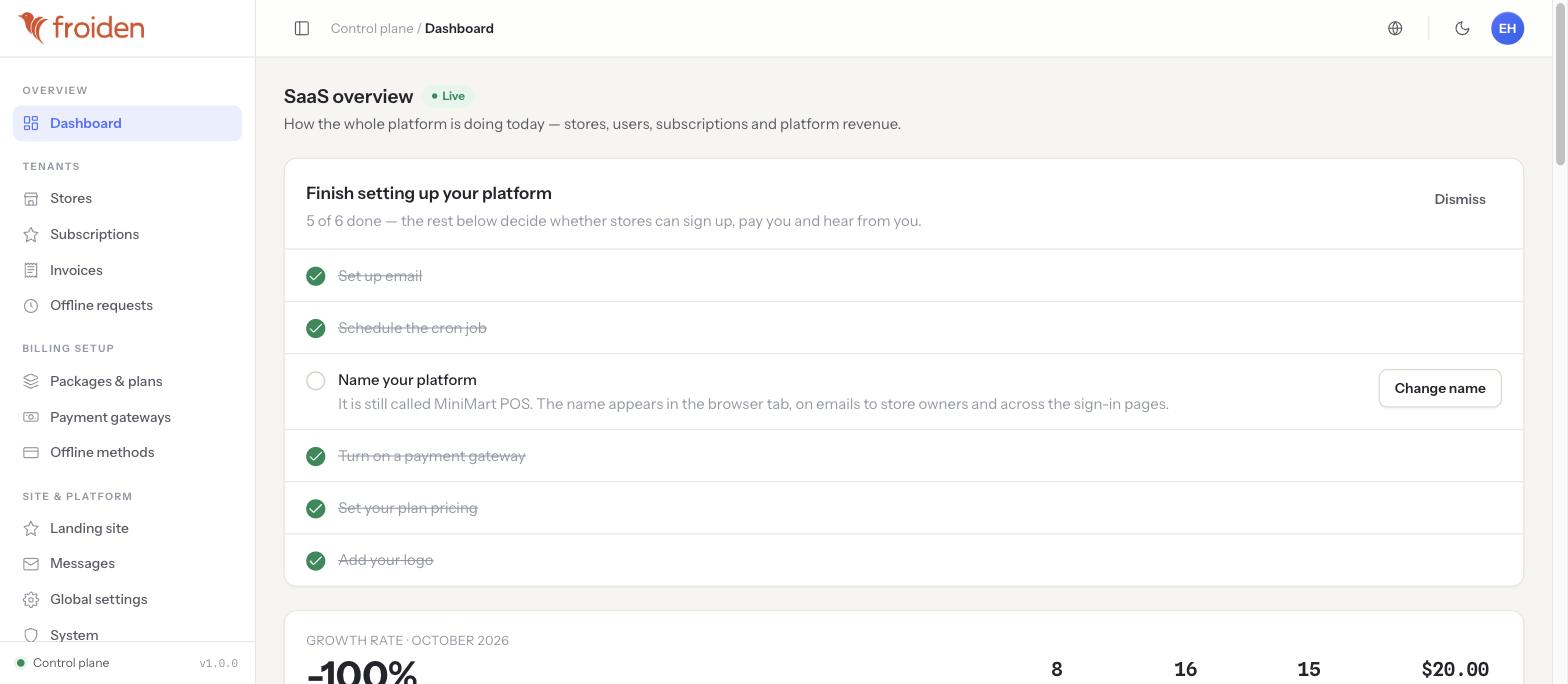Open the EH user avatar menu
Viewport: 1568px width, 684px height.
click(1507, 28)
